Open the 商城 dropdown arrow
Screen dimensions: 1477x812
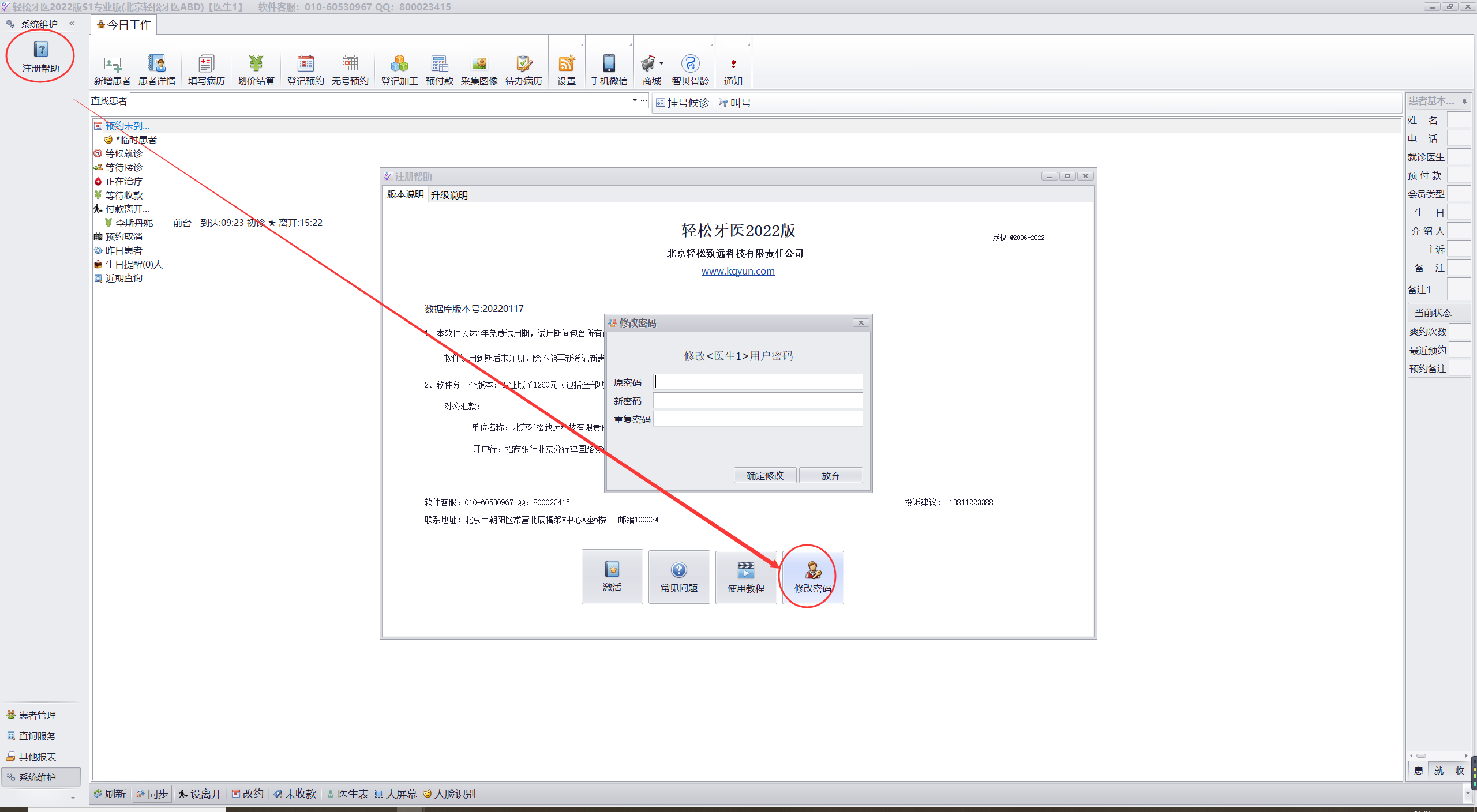[x=661, y=63]
